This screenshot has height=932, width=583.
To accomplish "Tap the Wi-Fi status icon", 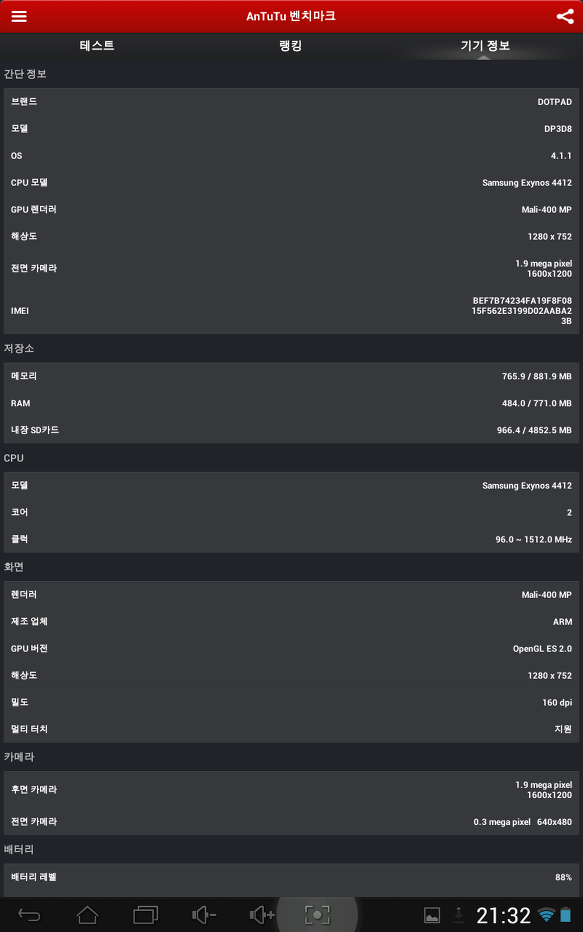I will pos(546,915).
